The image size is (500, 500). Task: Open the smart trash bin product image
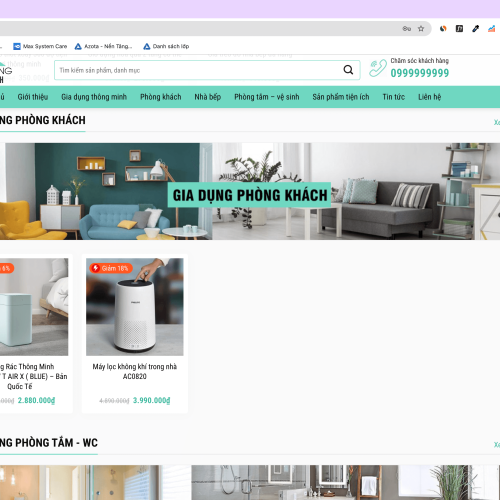pyautogui.click(x=34, y=307)
